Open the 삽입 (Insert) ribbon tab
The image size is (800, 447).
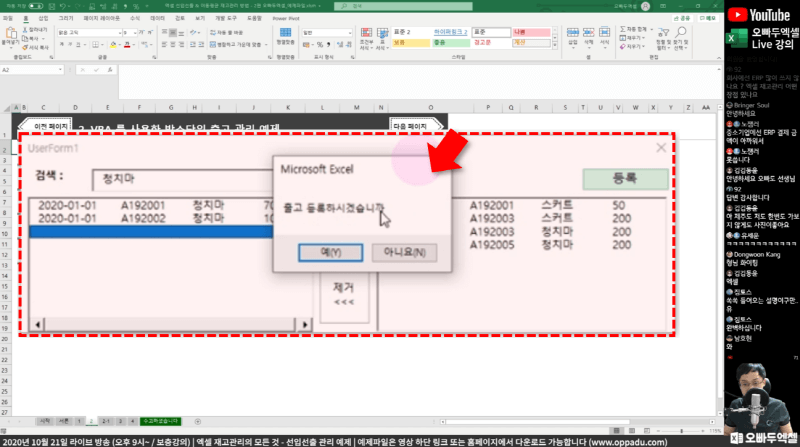[x=42, y=18]
